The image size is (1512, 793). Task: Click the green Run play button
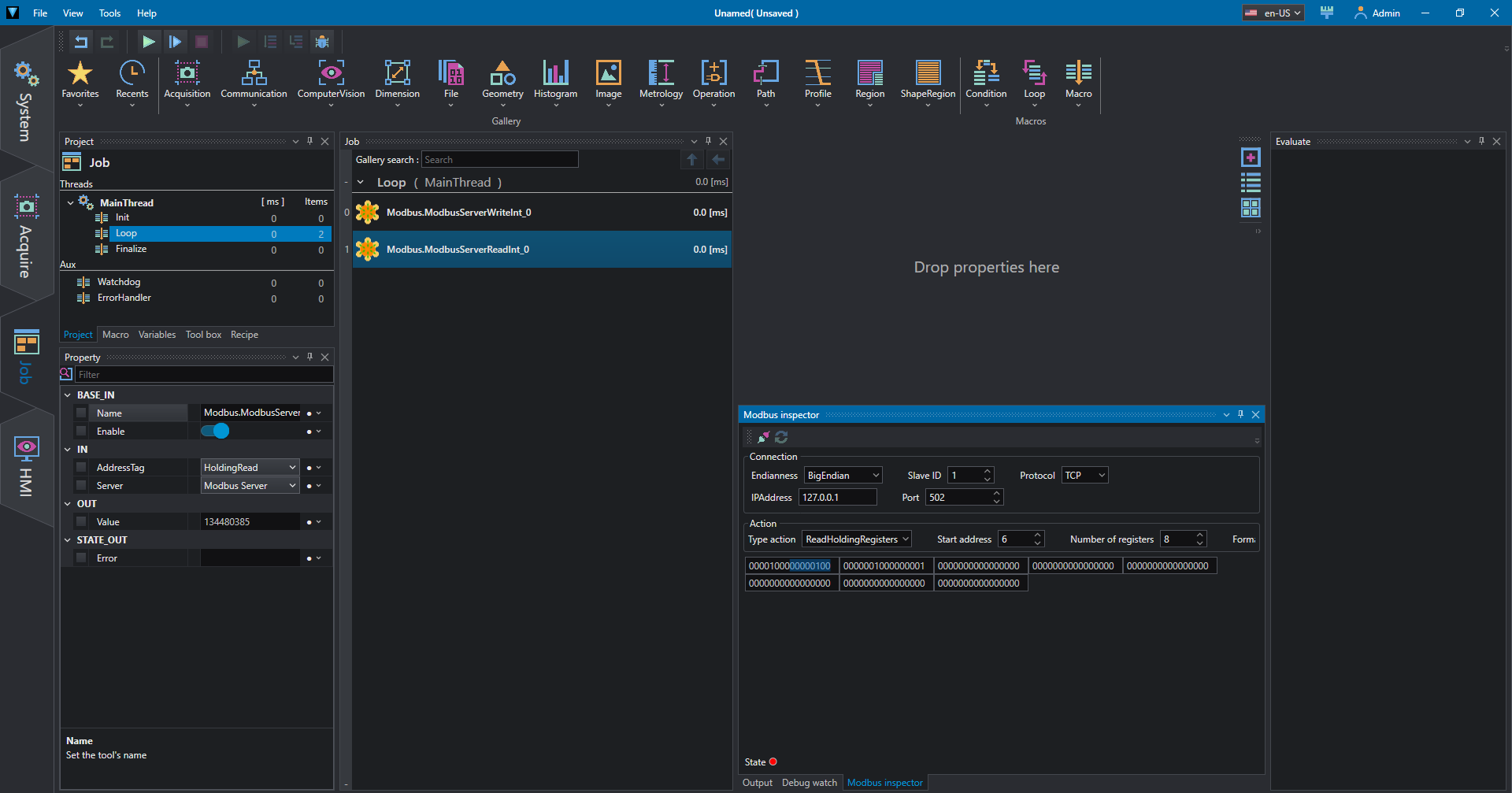click(148, 42)
